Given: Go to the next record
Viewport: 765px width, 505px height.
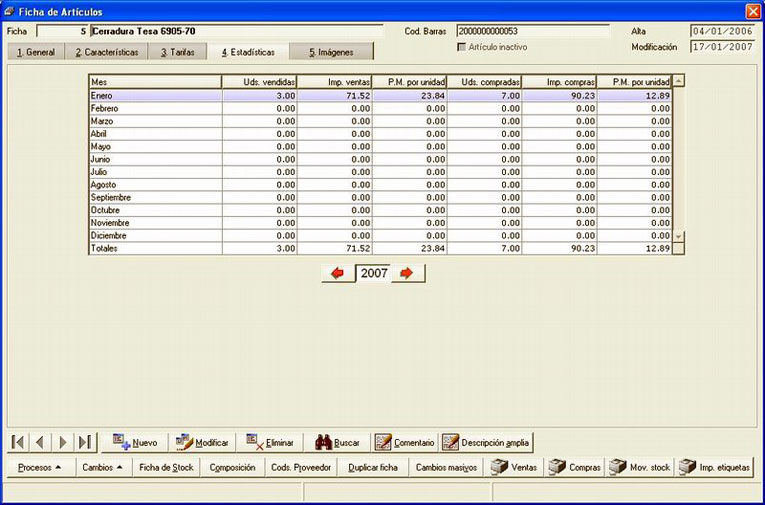Looking at the screenshot, I should point(62,443).
